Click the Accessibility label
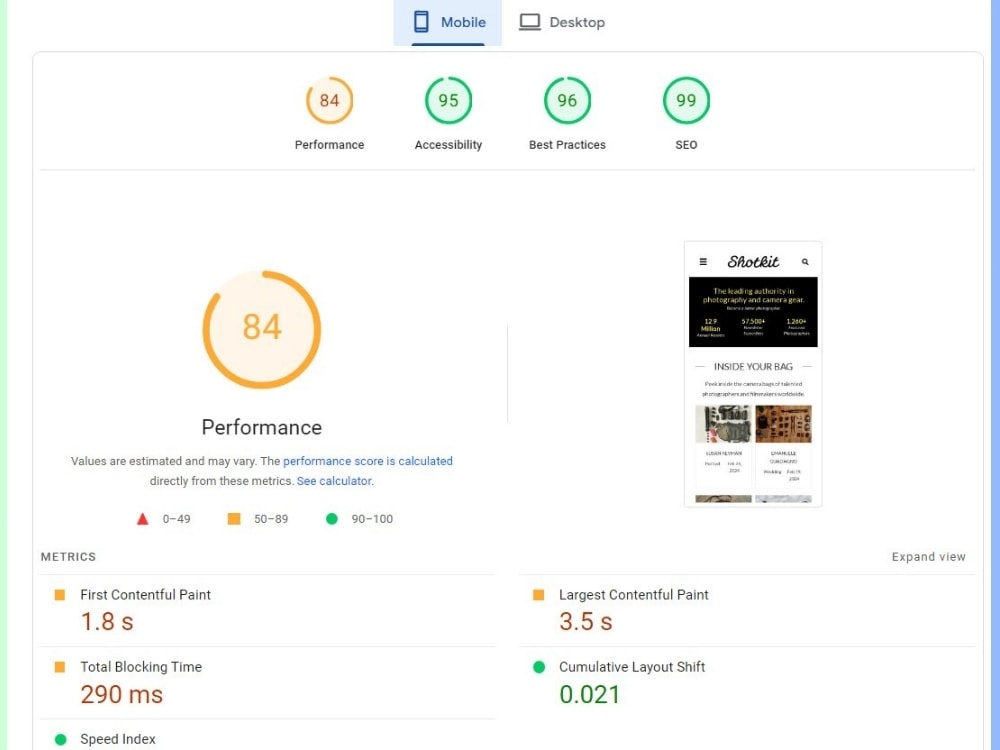Viewport: 1000px width, 750px height. click(x=448, y=145)
